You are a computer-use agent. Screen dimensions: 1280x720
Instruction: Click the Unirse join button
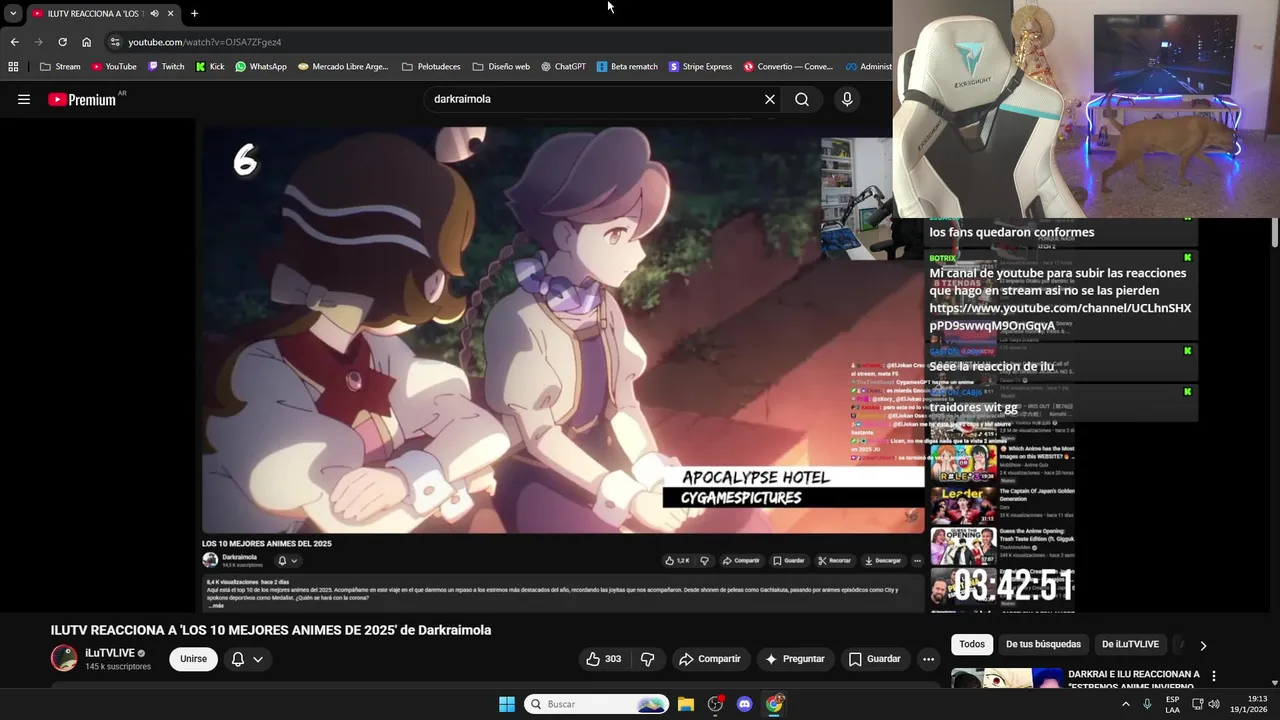coord(193,659)
